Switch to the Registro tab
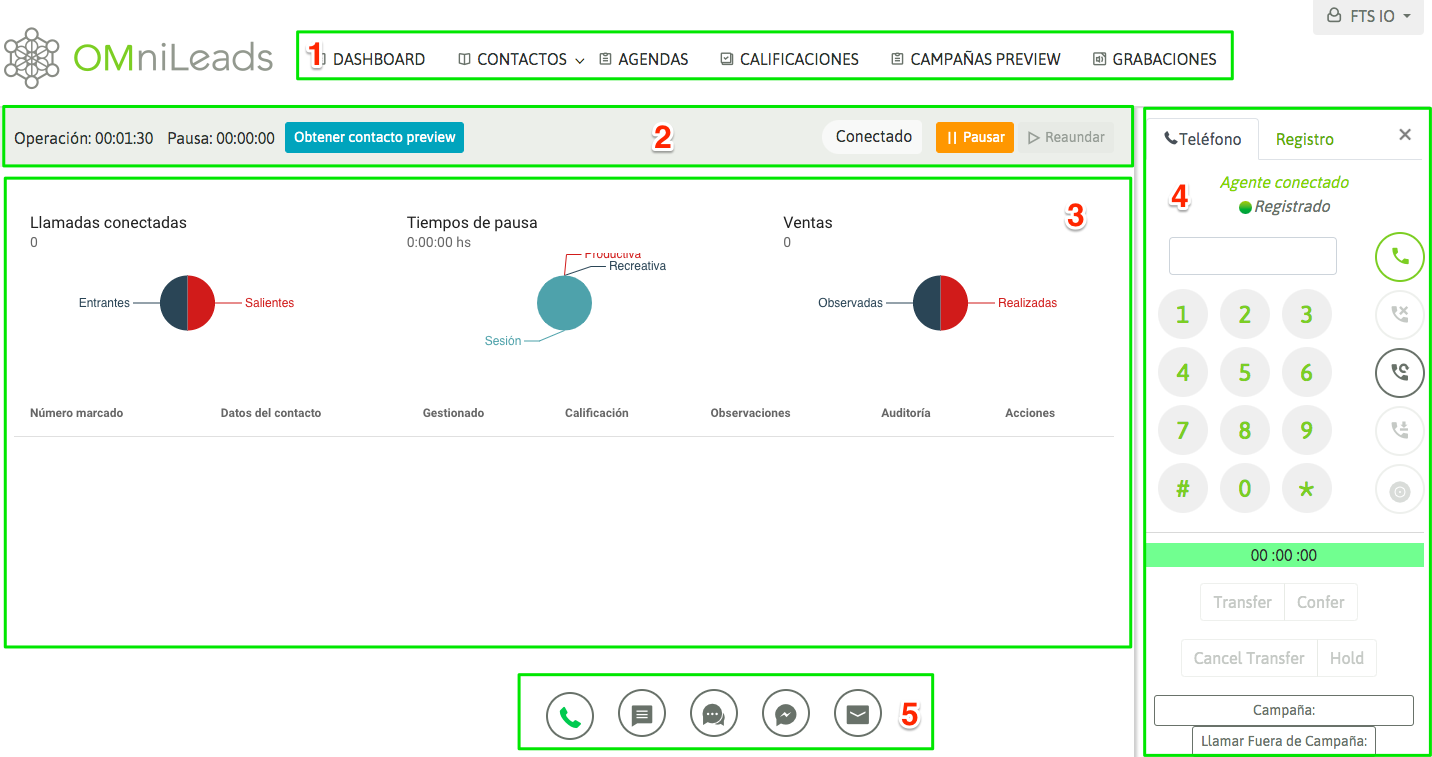 [x=1304, y=139]
